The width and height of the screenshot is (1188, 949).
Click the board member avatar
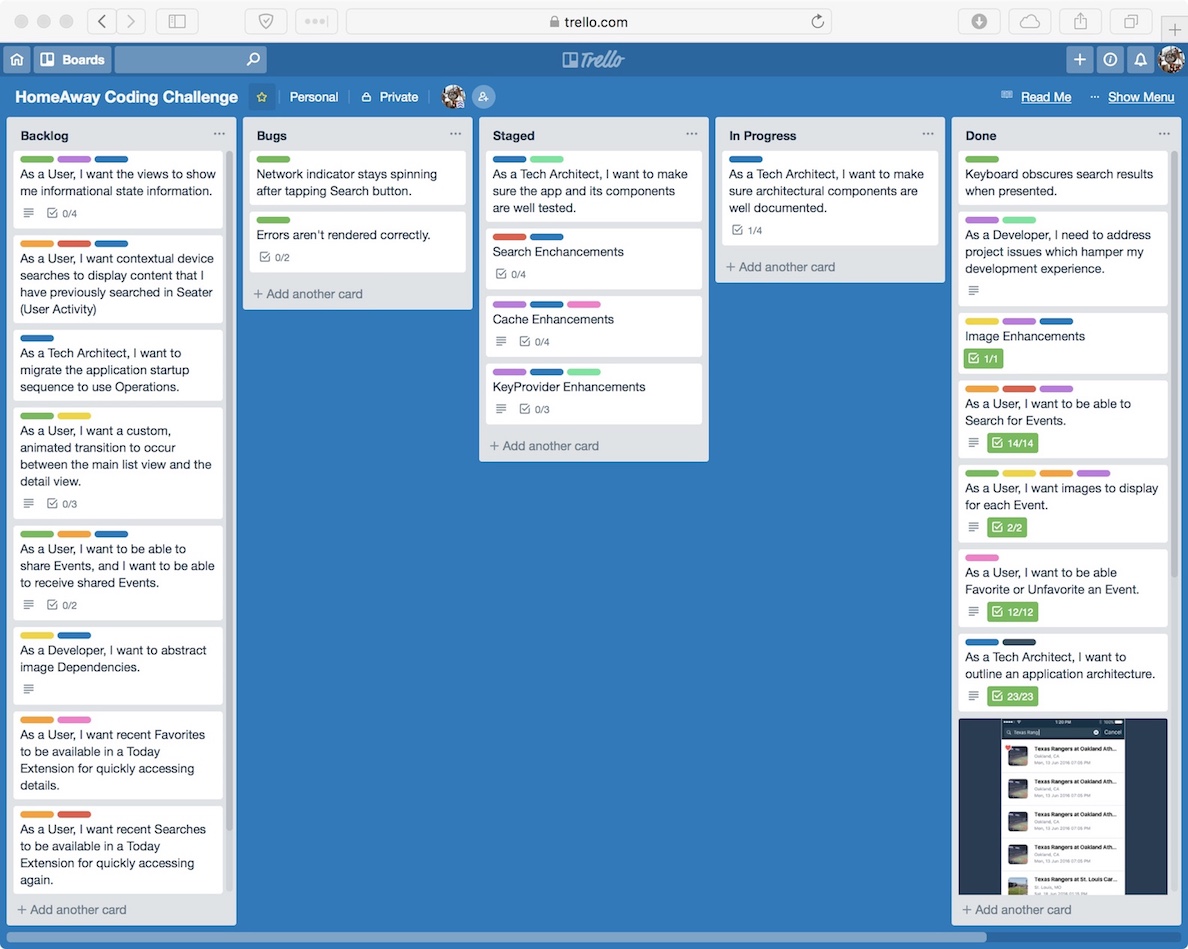coord(453,97)
